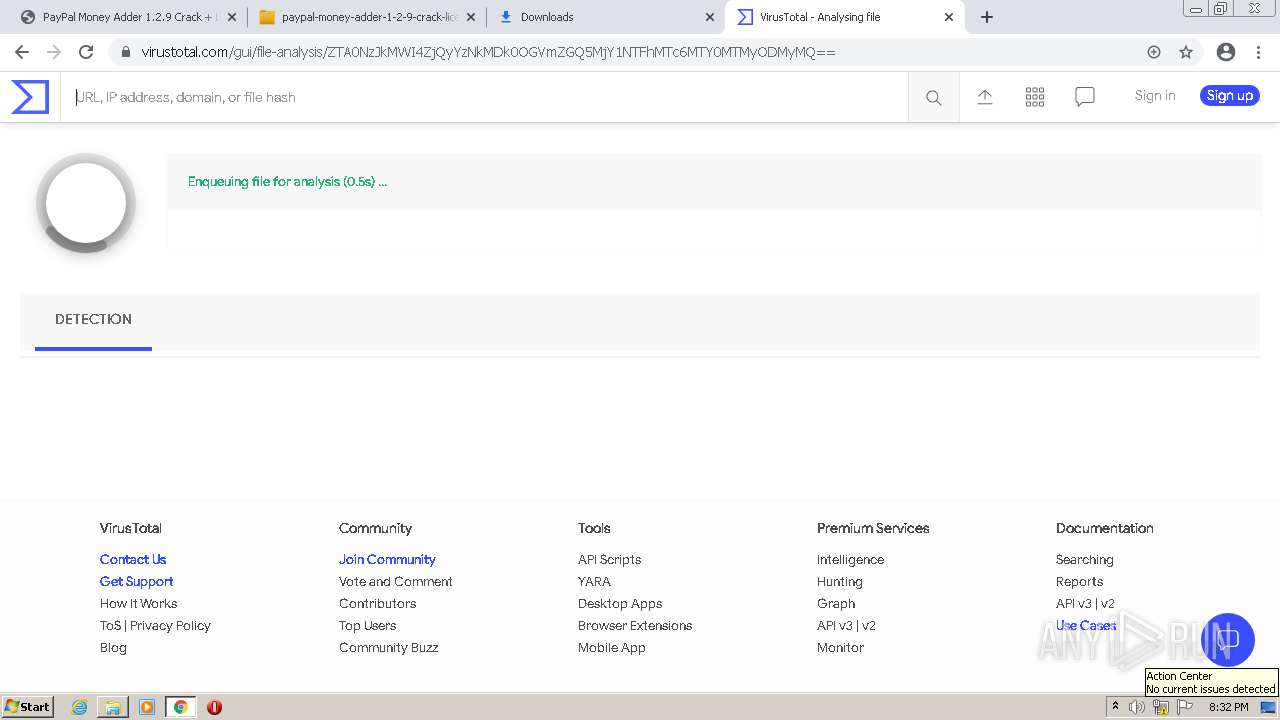Switch to the Downloads tab
The image size is (1280, 720).
[606, 17]
